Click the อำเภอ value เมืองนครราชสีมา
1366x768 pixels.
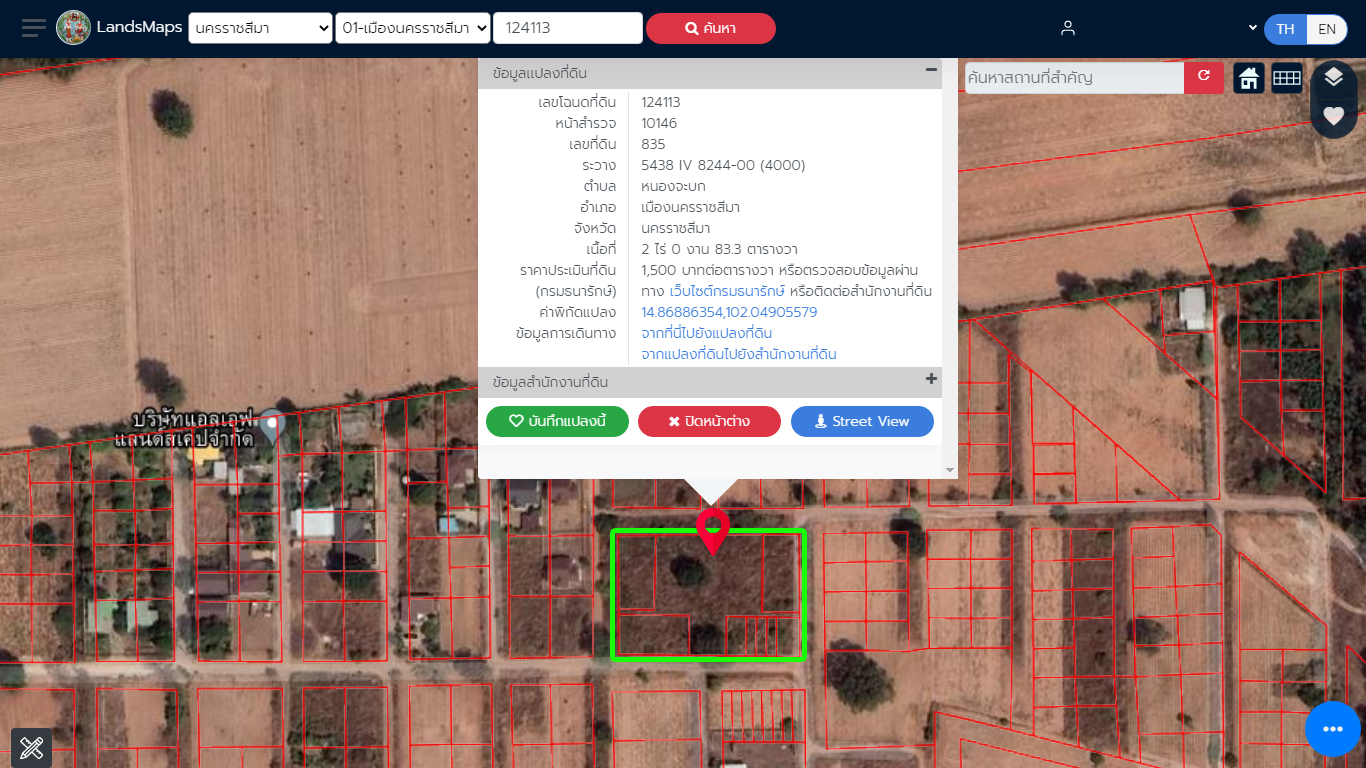[x=690, y=207]
